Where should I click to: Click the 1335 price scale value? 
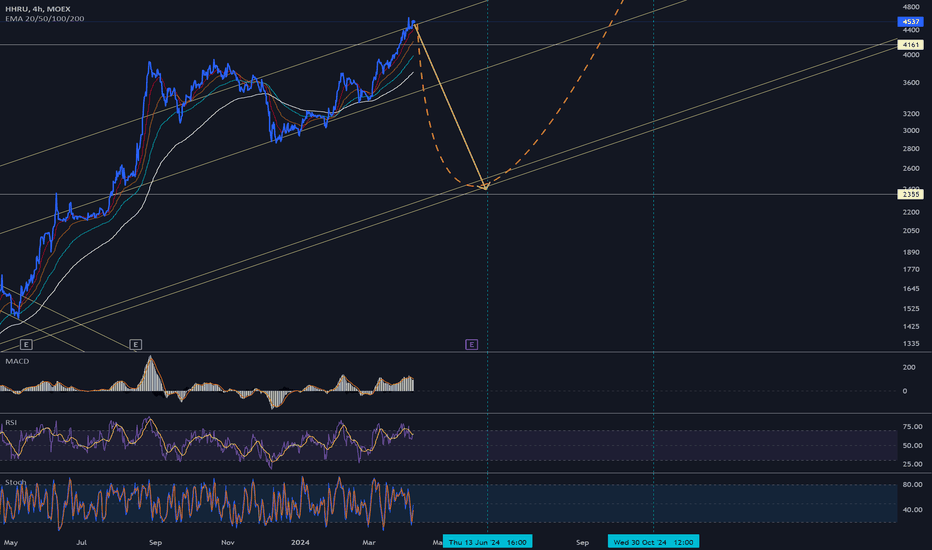[x=911, y=344]
